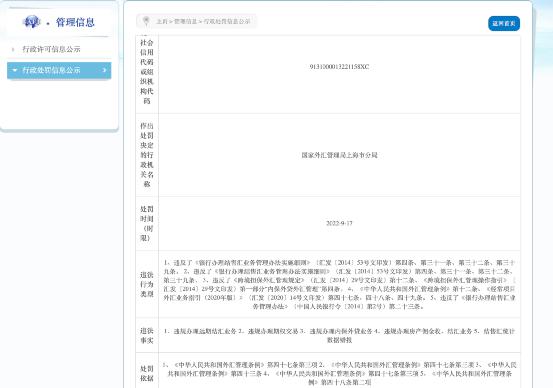Click violation type text citing 汇发〔2014〕53号
Screen dimensions: 553x388
(339, 284)
